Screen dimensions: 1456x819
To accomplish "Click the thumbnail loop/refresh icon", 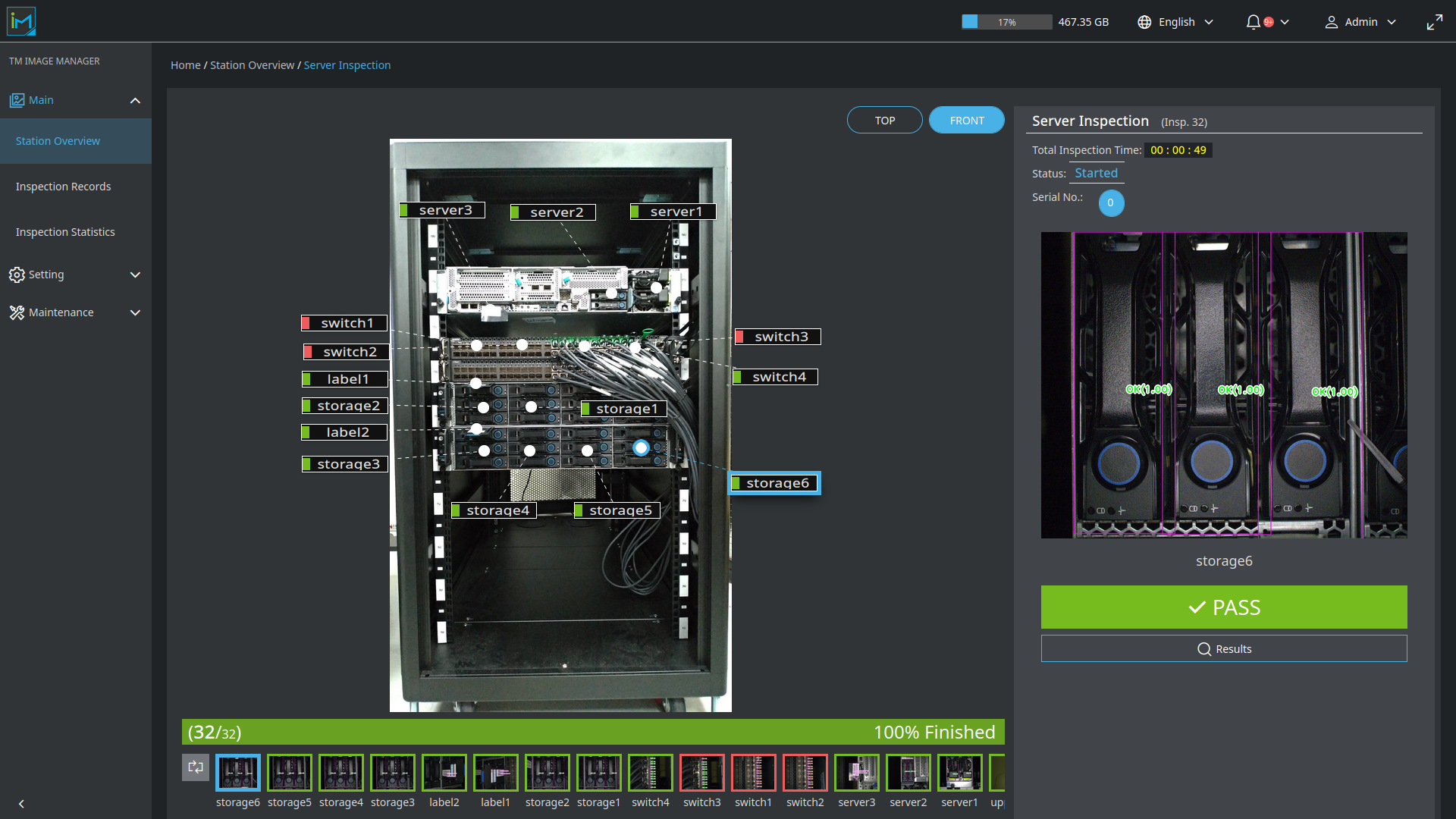I will [x=196, y=767].
